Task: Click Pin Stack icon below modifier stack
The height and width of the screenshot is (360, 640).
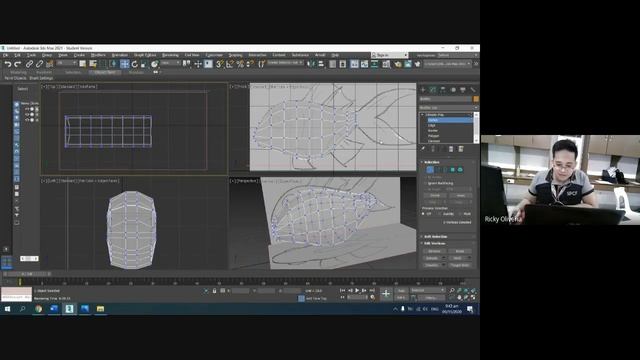Action: point(423,149)
